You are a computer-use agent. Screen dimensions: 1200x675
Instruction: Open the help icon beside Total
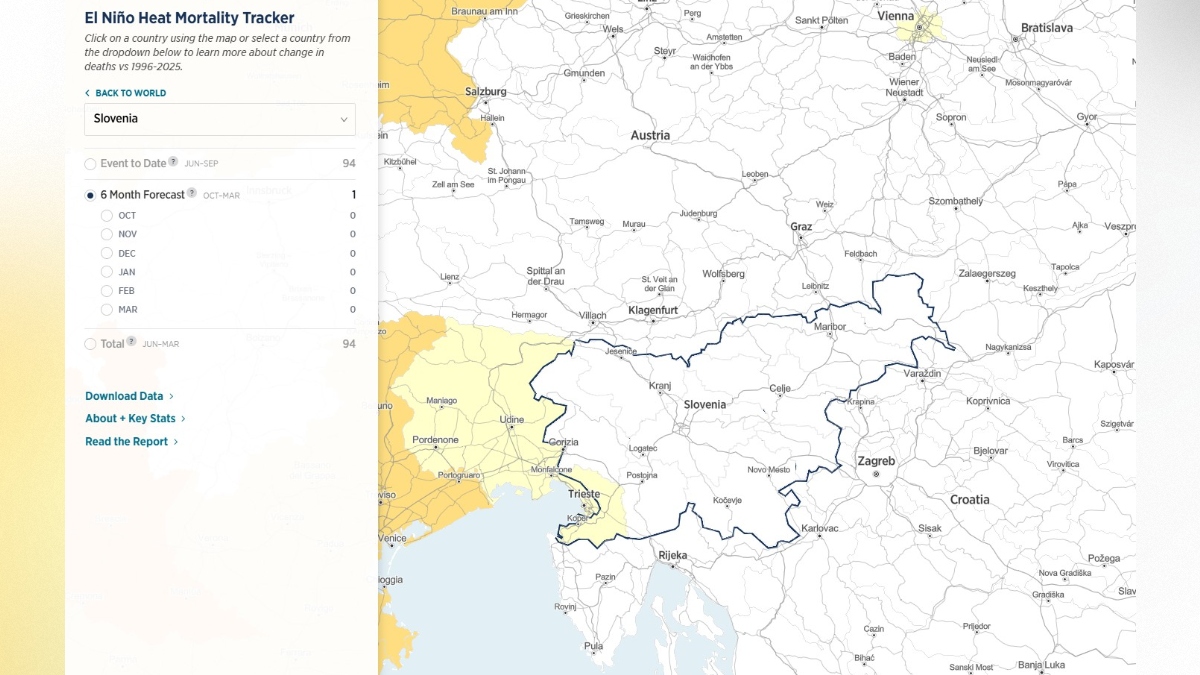pyautogui.click(x=131, y=342)
